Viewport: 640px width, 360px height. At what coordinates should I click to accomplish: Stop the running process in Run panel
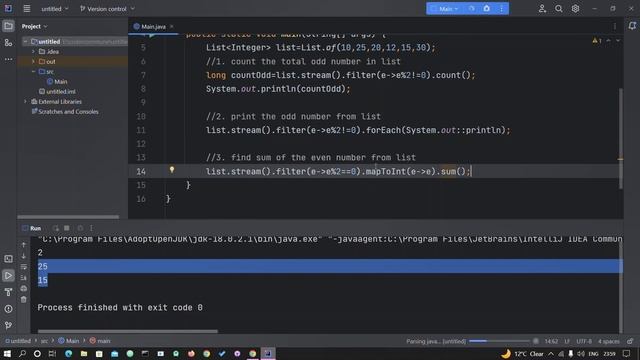[67, 228]
